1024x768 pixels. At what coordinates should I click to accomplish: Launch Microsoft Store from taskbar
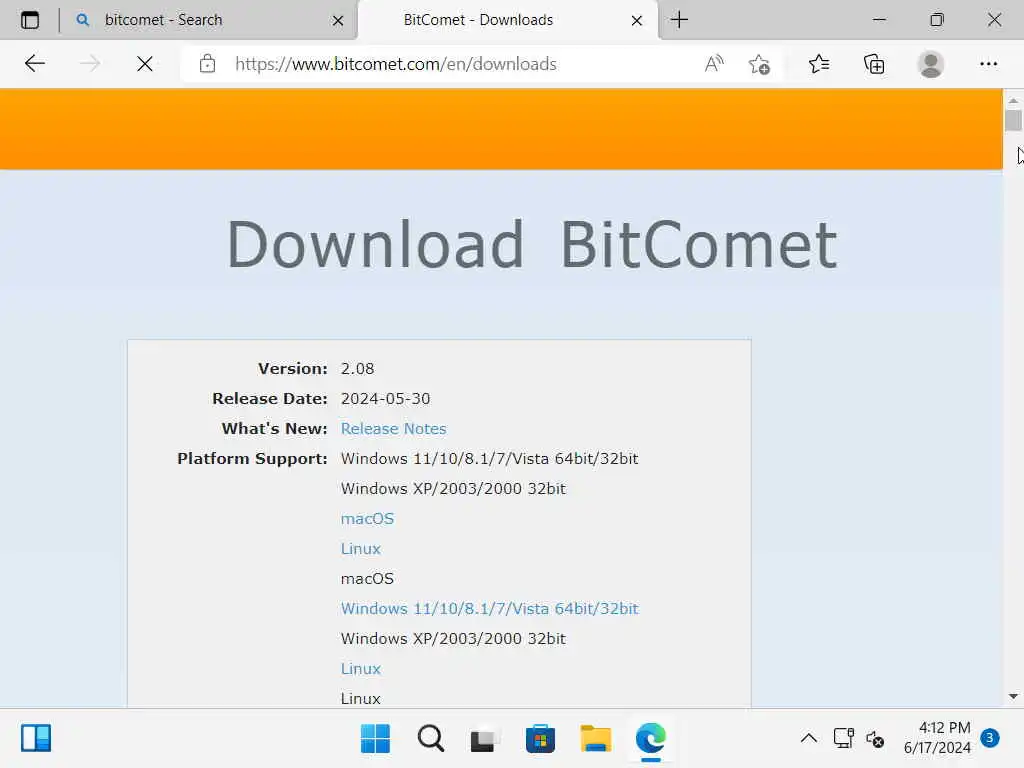[540, 739]
